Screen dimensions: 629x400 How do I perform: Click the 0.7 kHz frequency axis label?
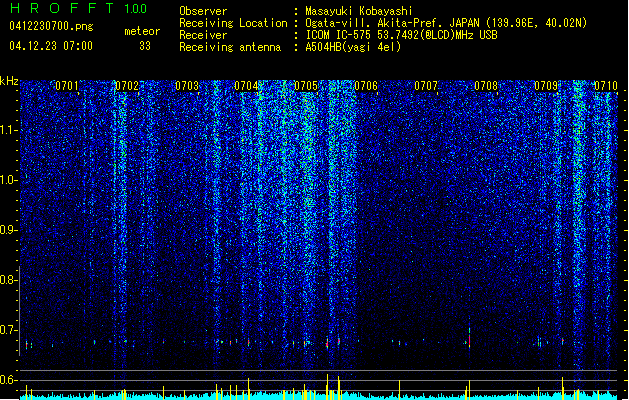9,330
